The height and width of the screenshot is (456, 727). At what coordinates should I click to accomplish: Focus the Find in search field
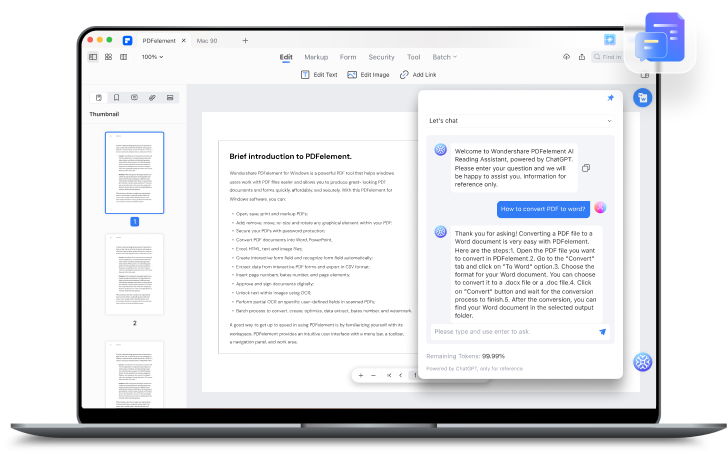(607, 57)
